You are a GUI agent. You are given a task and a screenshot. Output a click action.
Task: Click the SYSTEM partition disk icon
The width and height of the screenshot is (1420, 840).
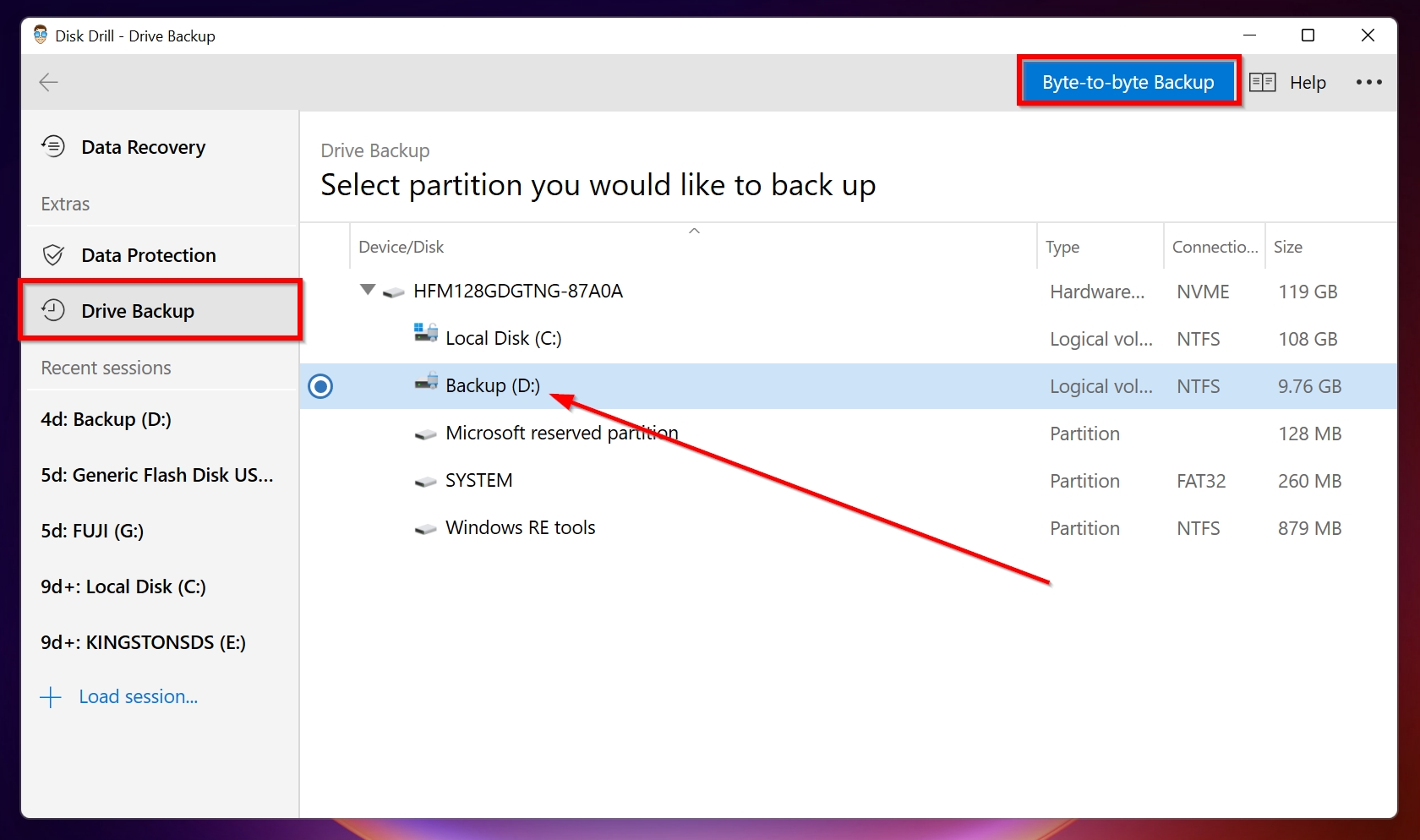(x=426, y=483)
